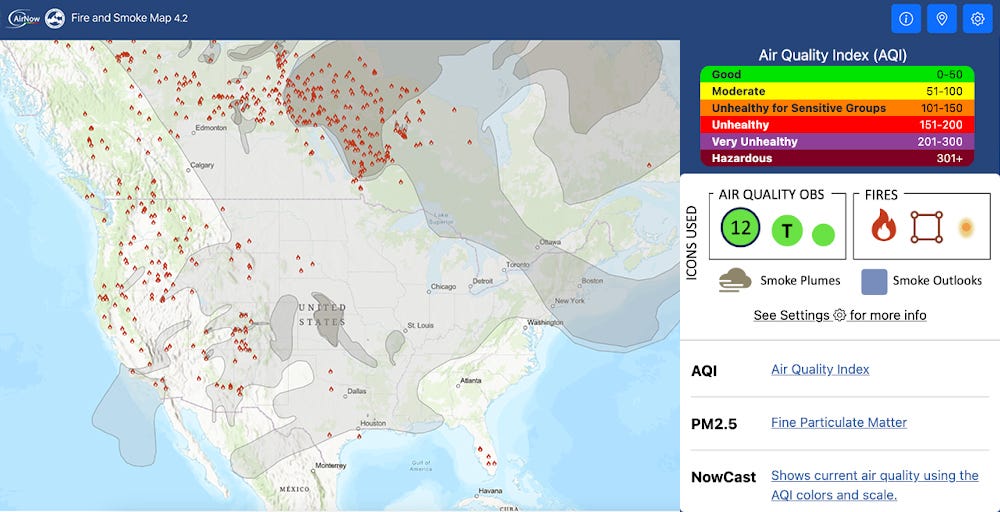
Task: Click the fire and smoke logo circle
Action: click(x=55, y=18)
